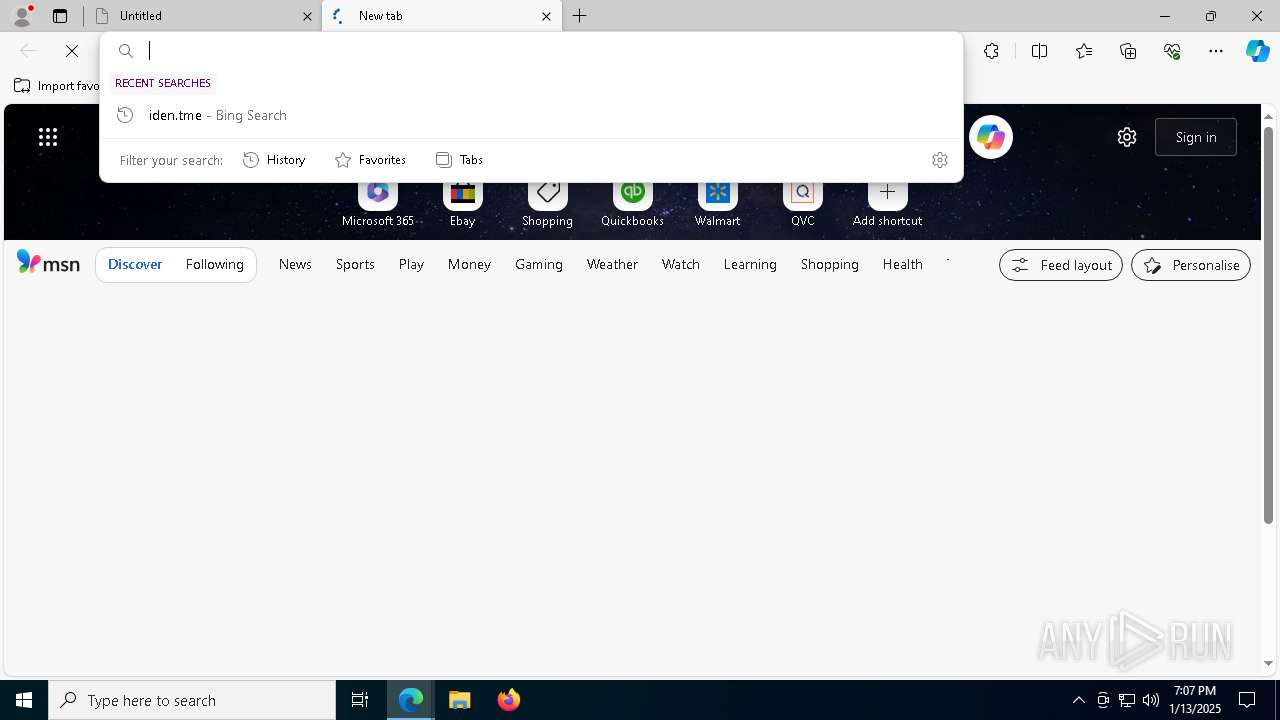Launch Firefox from the taskbar
The width and height of the screenshot is (1280, 720).
pos(509,700)
